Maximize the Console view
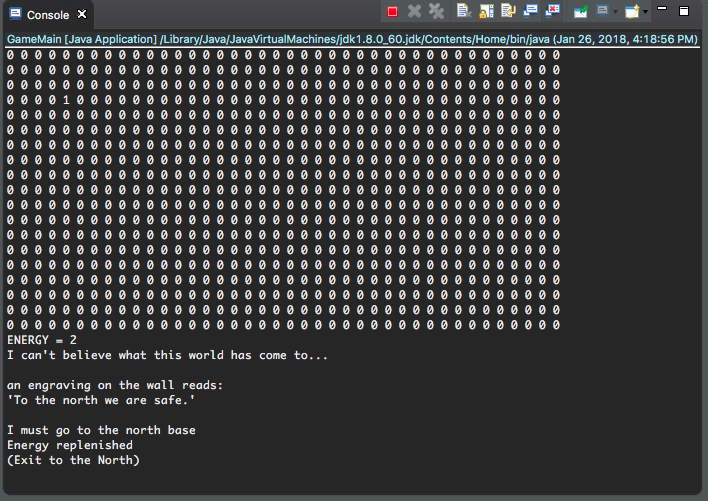708x501 pixels. [684, 11]
